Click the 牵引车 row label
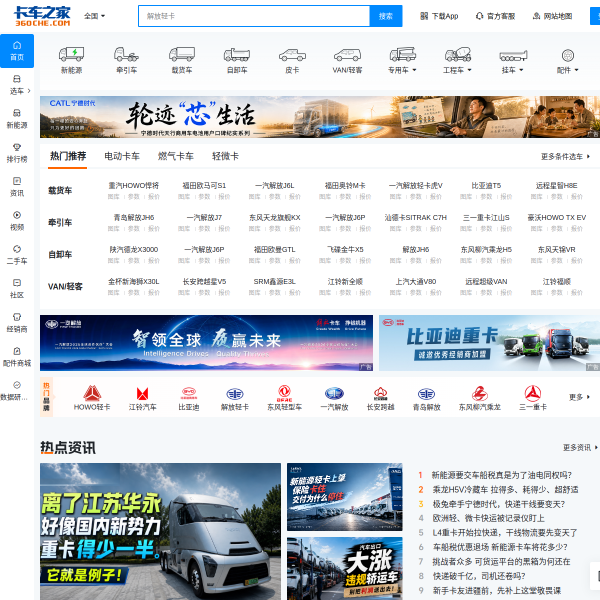 point(60,222)
